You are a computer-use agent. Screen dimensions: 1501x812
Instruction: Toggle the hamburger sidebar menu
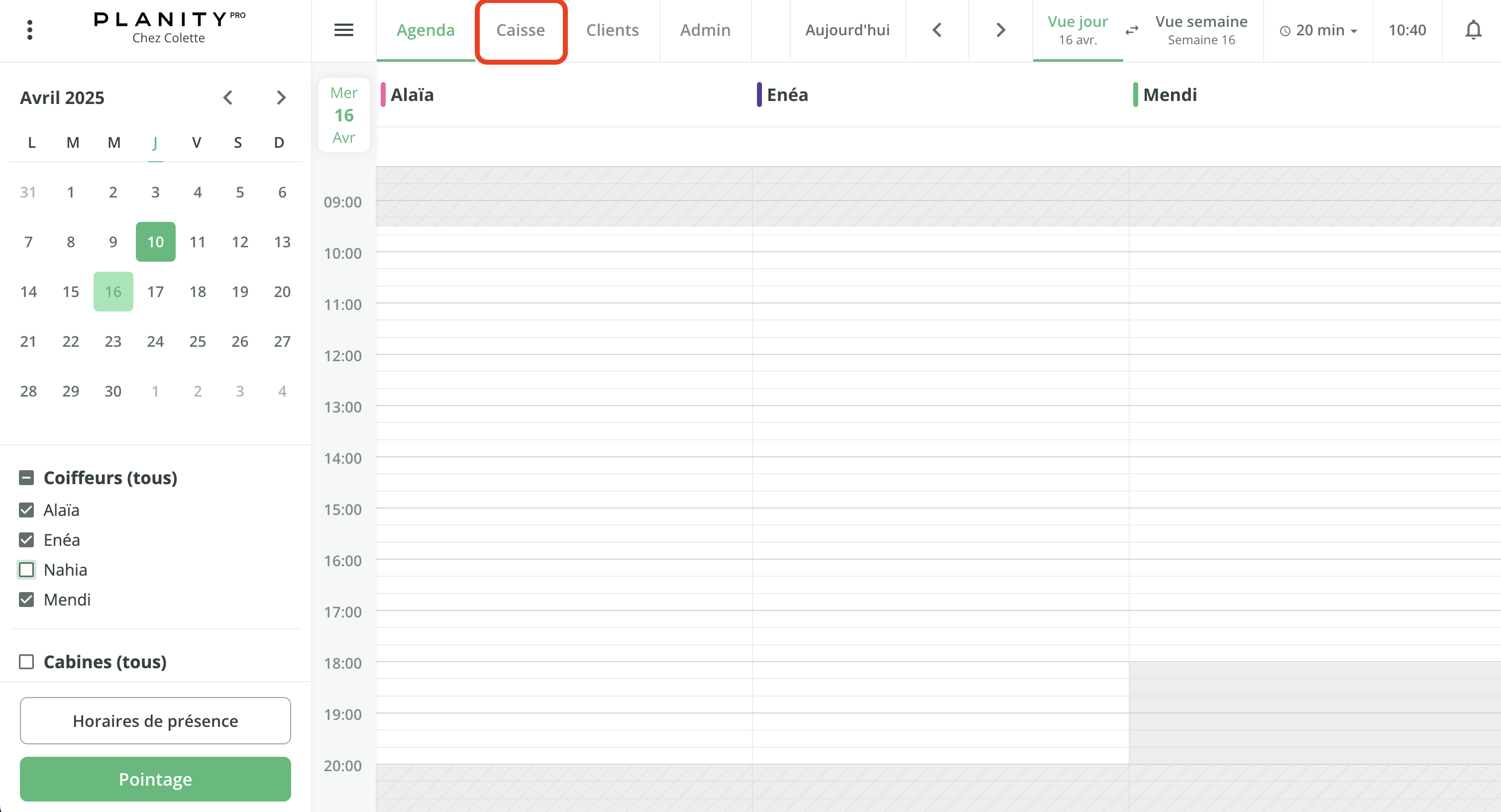tap(343, 30)
